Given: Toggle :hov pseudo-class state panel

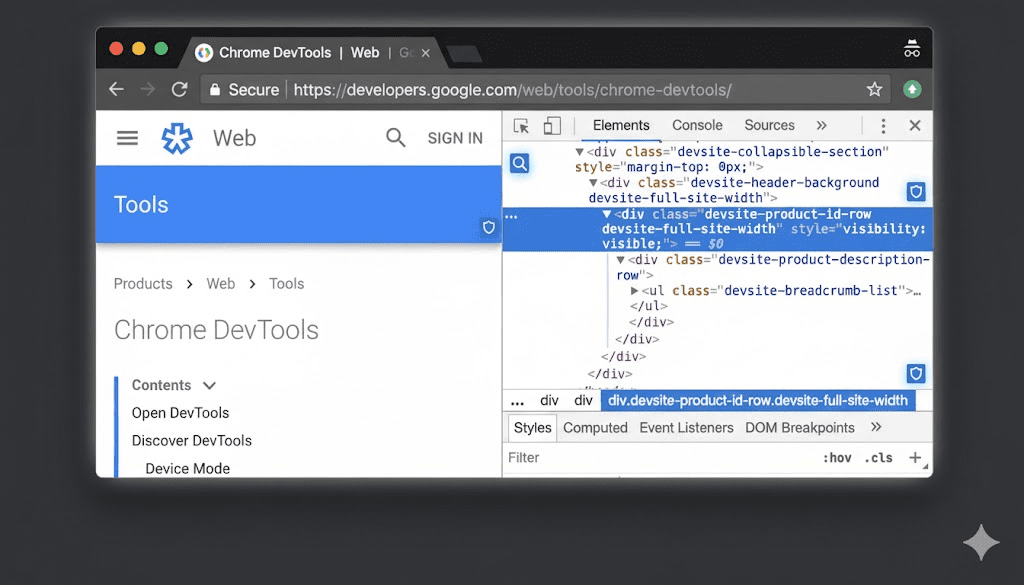Looking at the screenshot, I should (838, 457).
